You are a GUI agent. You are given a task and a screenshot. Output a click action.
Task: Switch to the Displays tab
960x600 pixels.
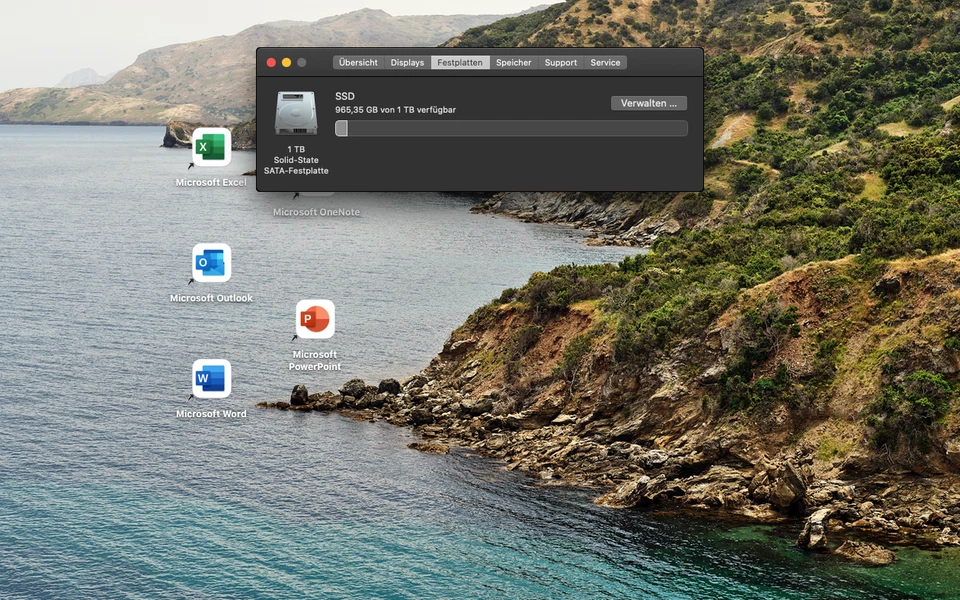pos(407,62)
